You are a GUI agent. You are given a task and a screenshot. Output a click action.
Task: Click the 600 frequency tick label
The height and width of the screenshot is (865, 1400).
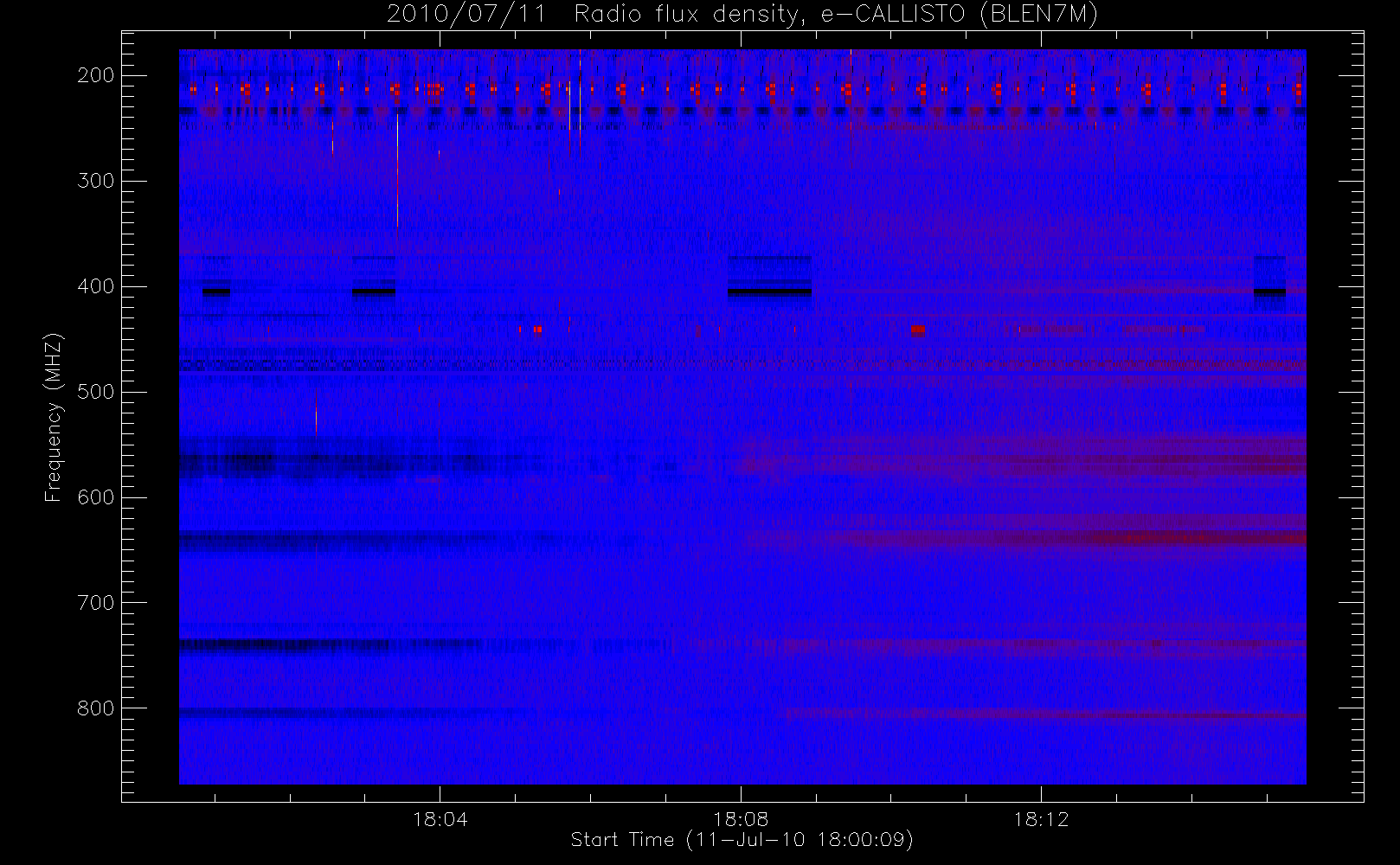96,497
